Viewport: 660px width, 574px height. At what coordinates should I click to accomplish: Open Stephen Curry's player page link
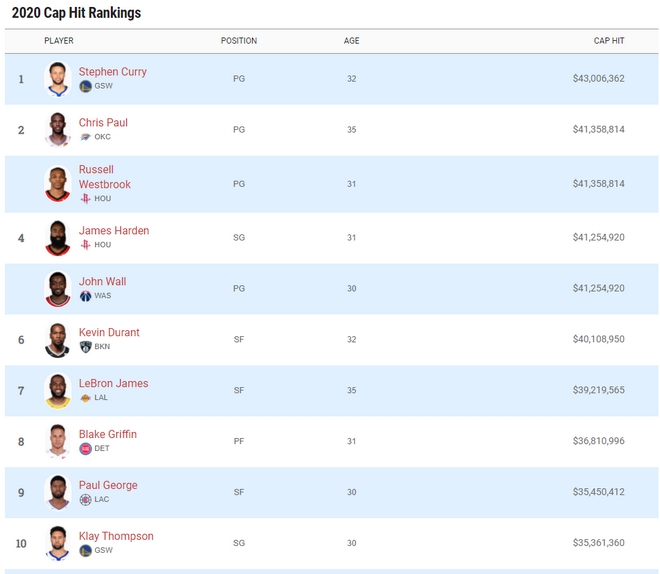[112, 72]
